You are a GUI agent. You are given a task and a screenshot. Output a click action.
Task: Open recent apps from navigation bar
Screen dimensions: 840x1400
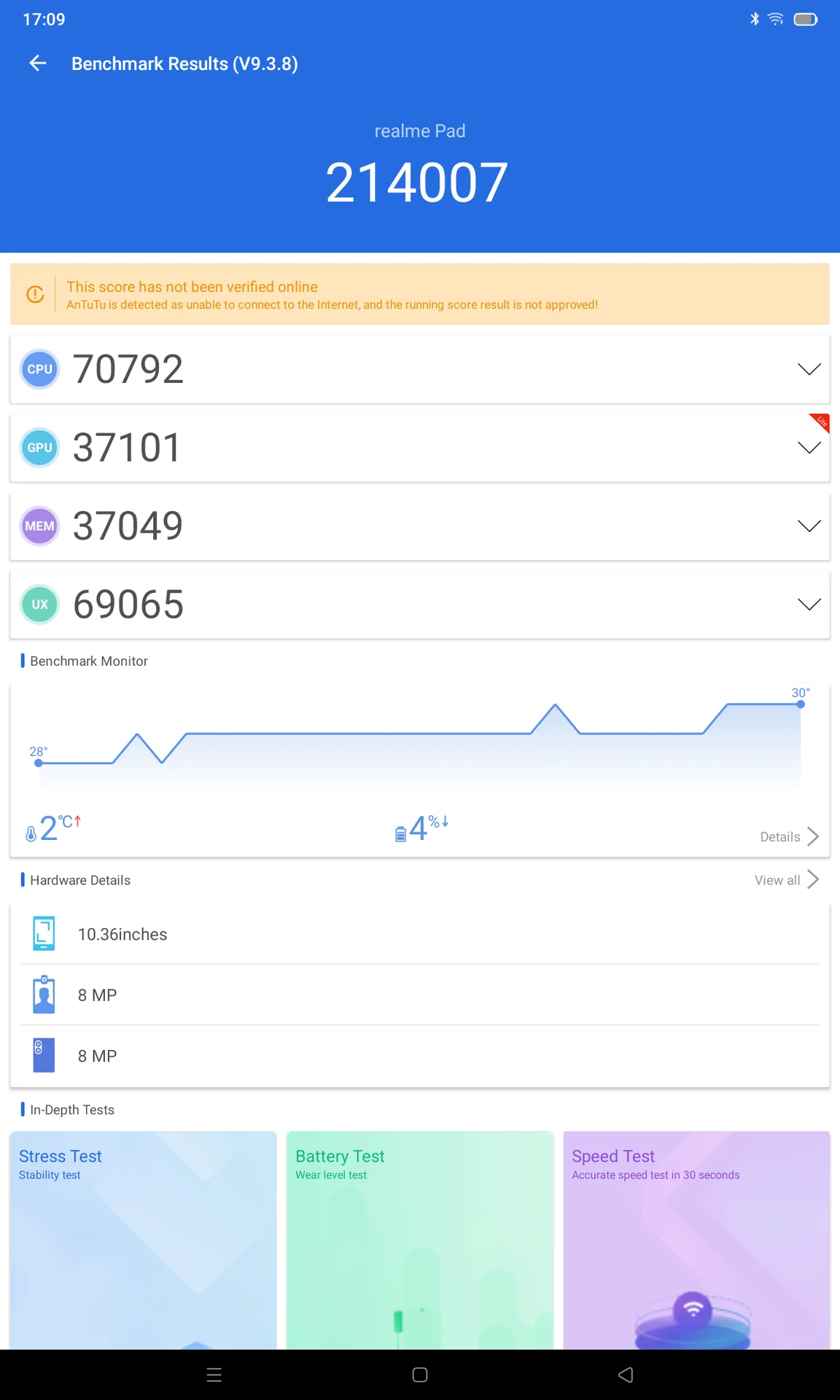click(x=214, y=1374)
